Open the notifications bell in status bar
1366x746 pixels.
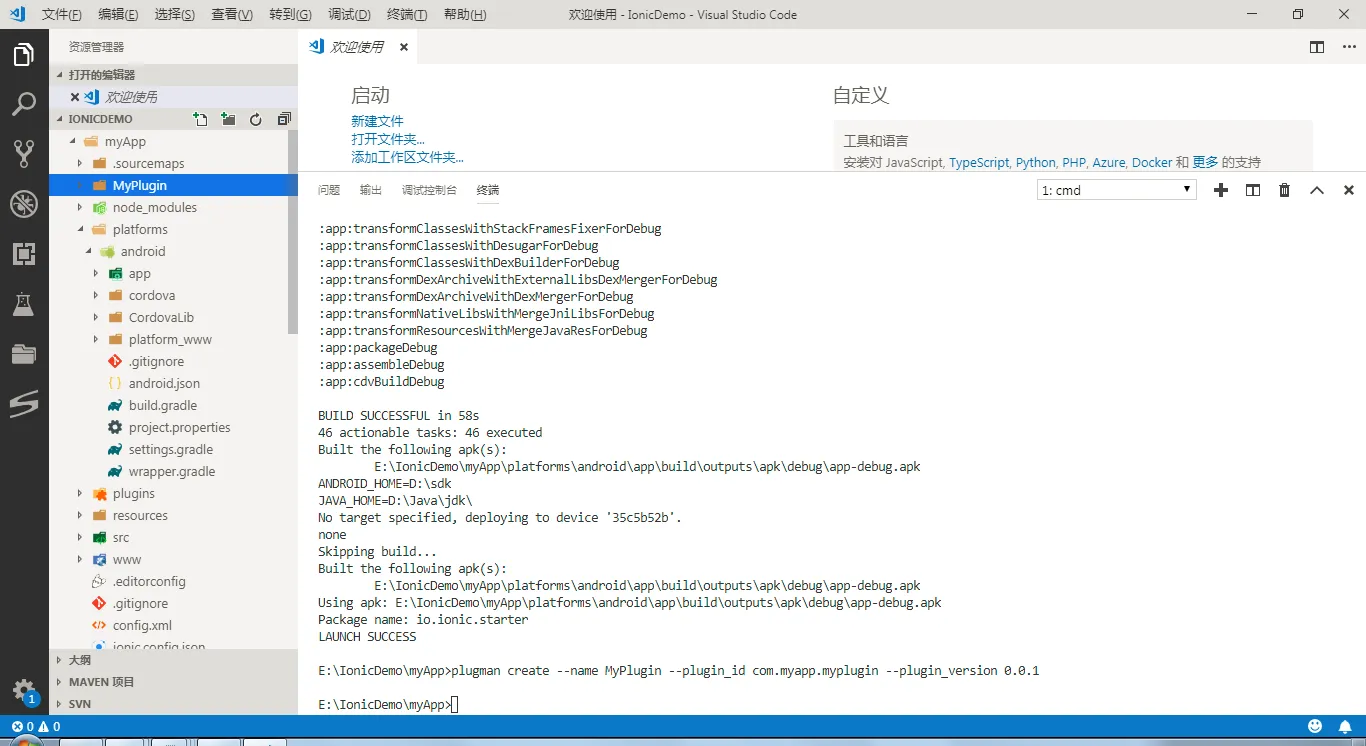[1345, 726]
